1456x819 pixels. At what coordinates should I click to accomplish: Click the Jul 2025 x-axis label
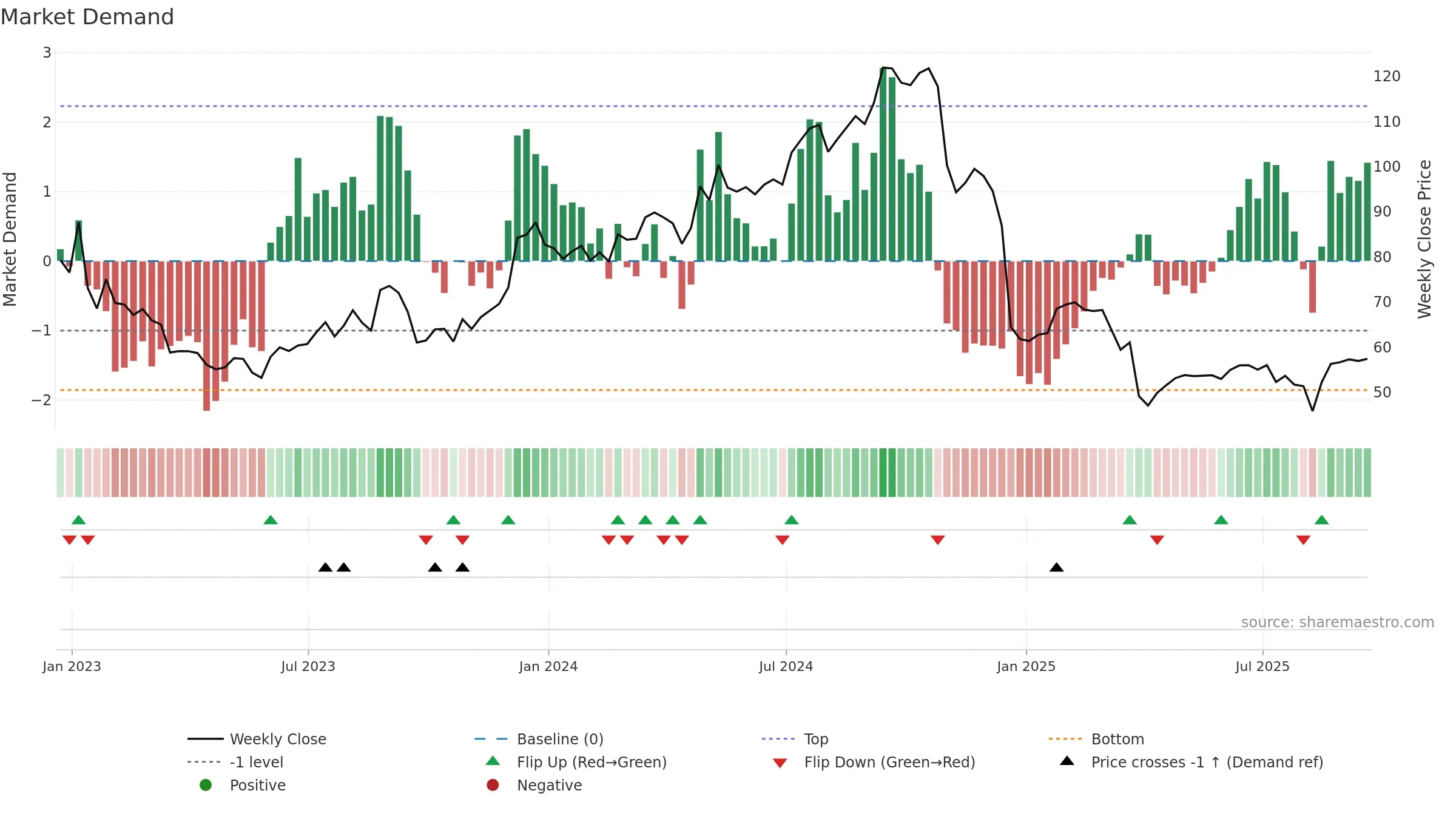(1262, 666)
